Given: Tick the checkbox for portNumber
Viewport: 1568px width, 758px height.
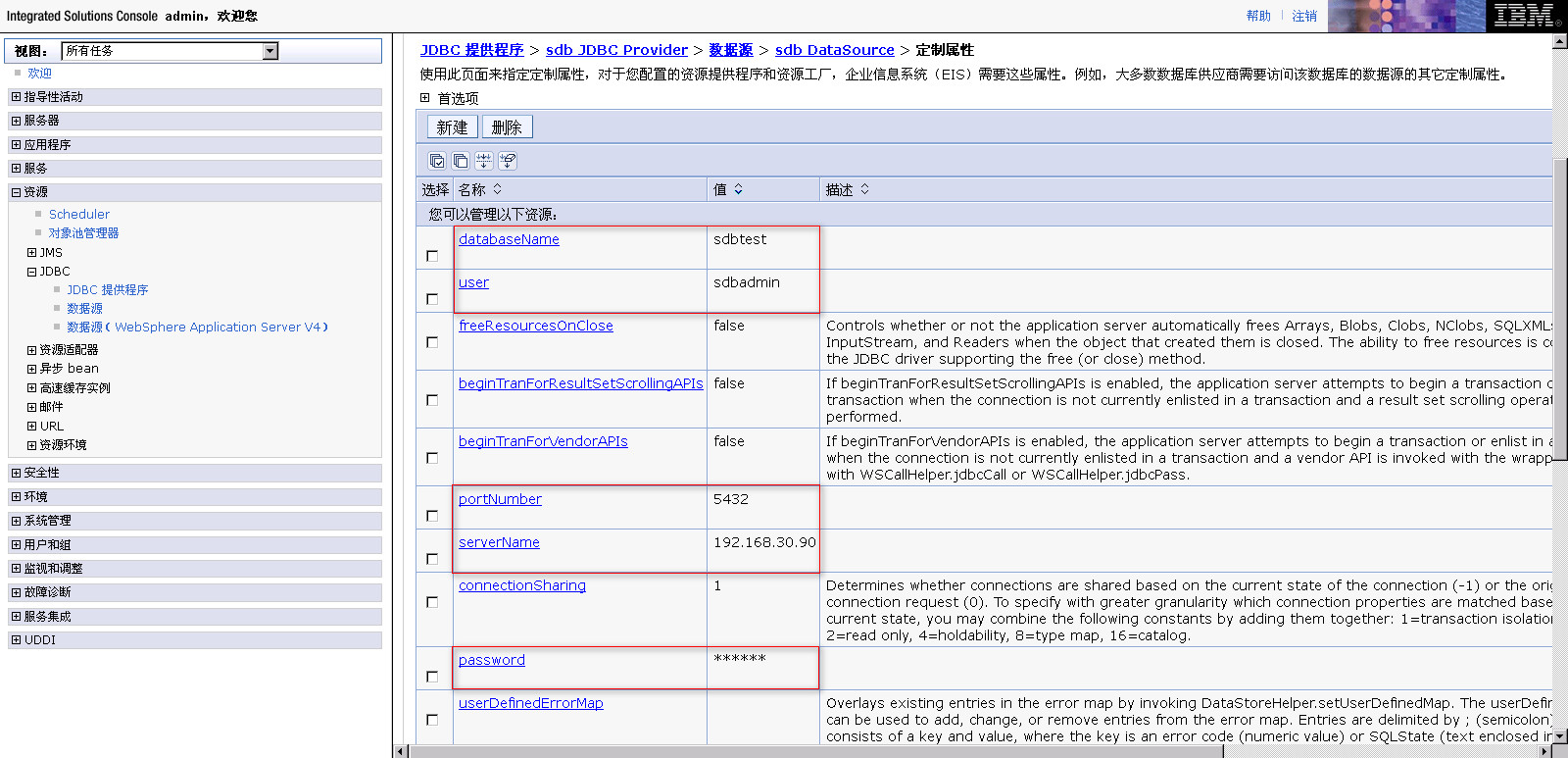Looking at the screenshot, I should click(432, 516).
